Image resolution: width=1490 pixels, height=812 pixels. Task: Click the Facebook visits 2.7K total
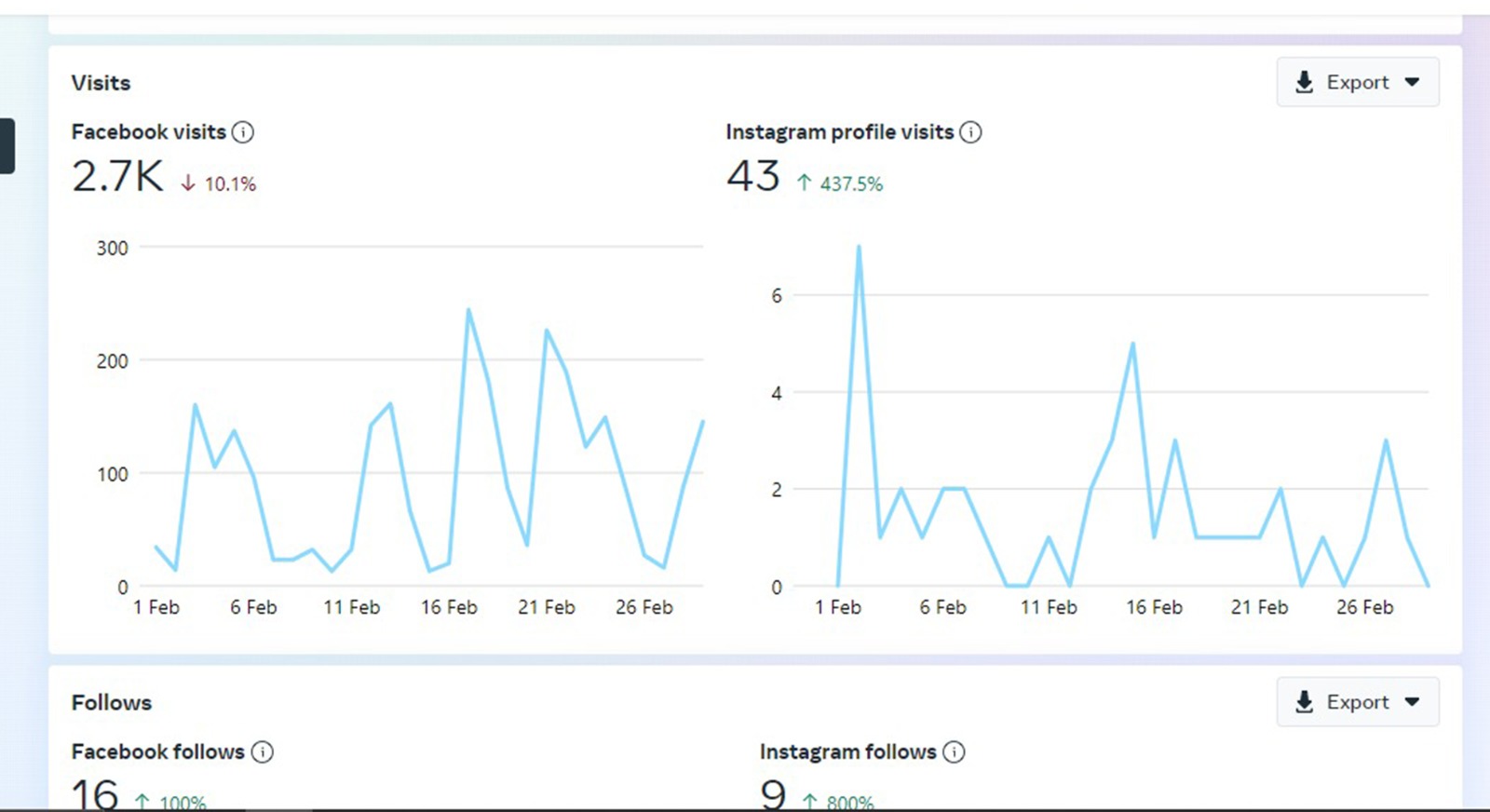[x=117, y=176]
